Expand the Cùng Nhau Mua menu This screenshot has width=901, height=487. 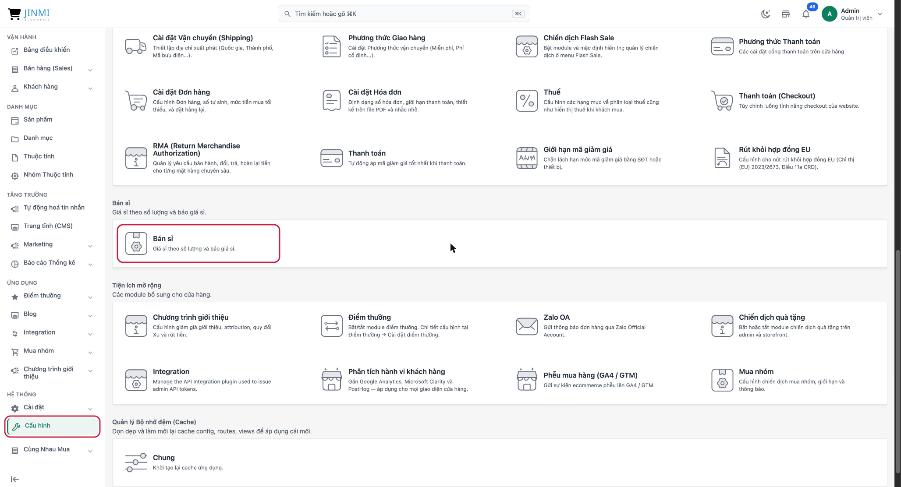[x=90, y=451]
